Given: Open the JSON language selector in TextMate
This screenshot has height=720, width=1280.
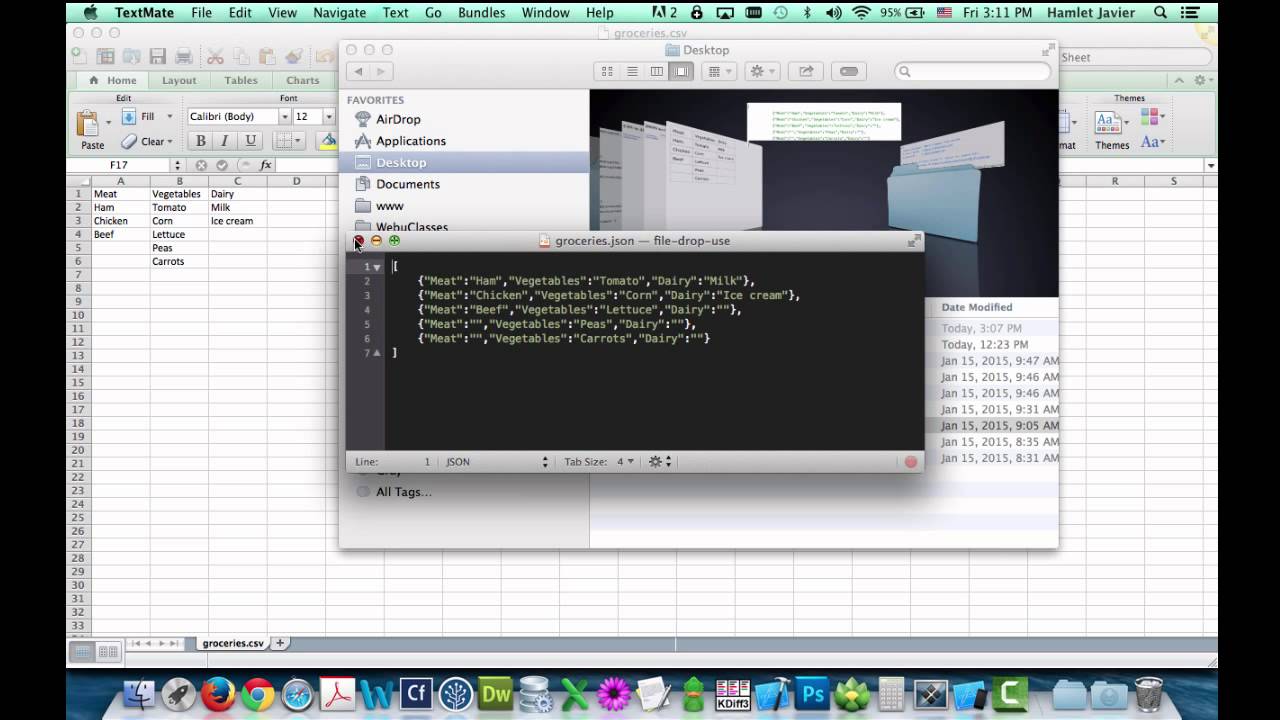Looking at the screenshot, I should pyautogui.click(x=497, y=462).
